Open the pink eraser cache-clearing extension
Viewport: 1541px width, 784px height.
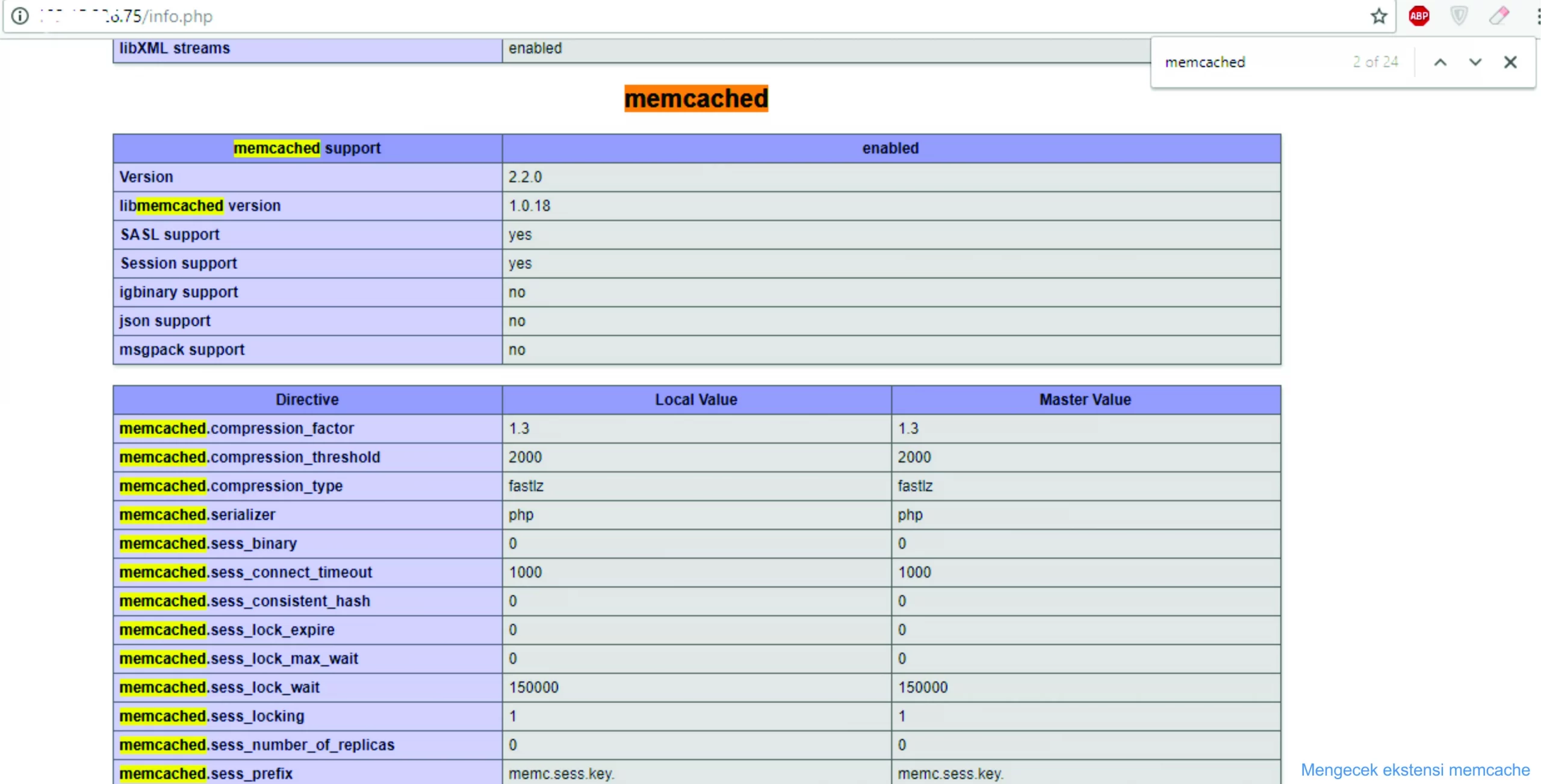pos(1500,16)
